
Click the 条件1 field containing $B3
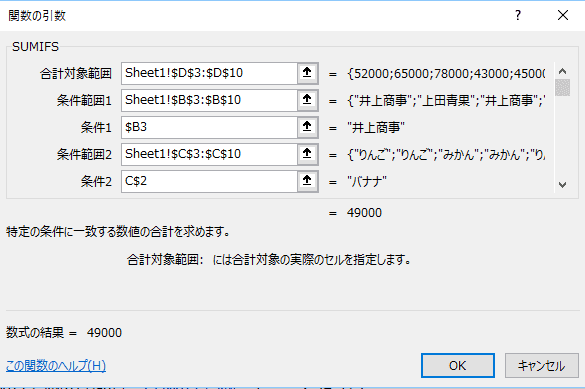tap(209, 127)
